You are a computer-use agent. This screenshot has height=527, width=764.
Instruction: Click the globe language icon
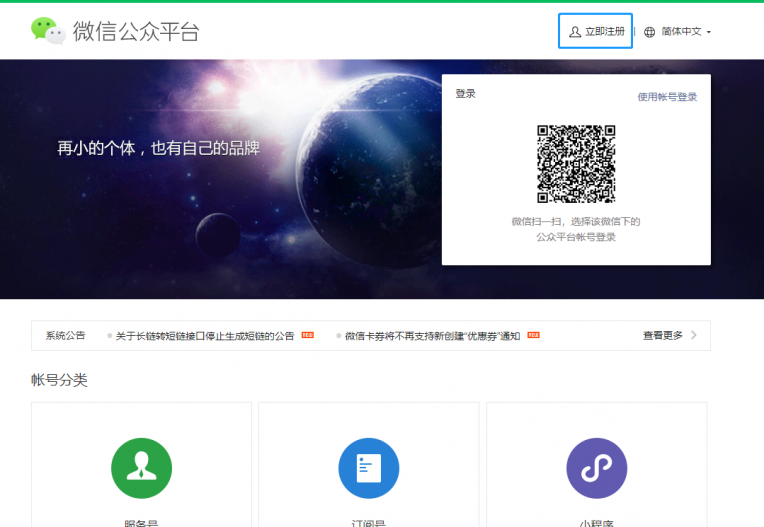[649, 32]
